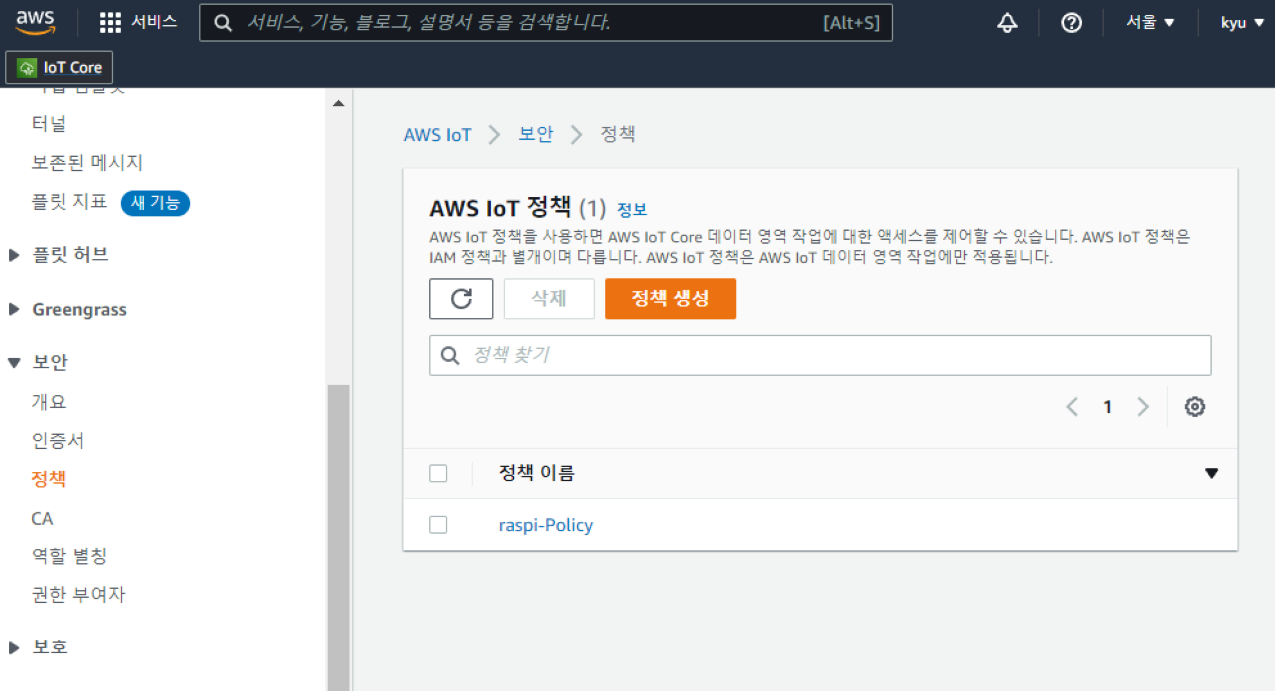Screen dimensions: 1275x691
Task: Open the help question mark icon
Action: (x=1071, y=22)
